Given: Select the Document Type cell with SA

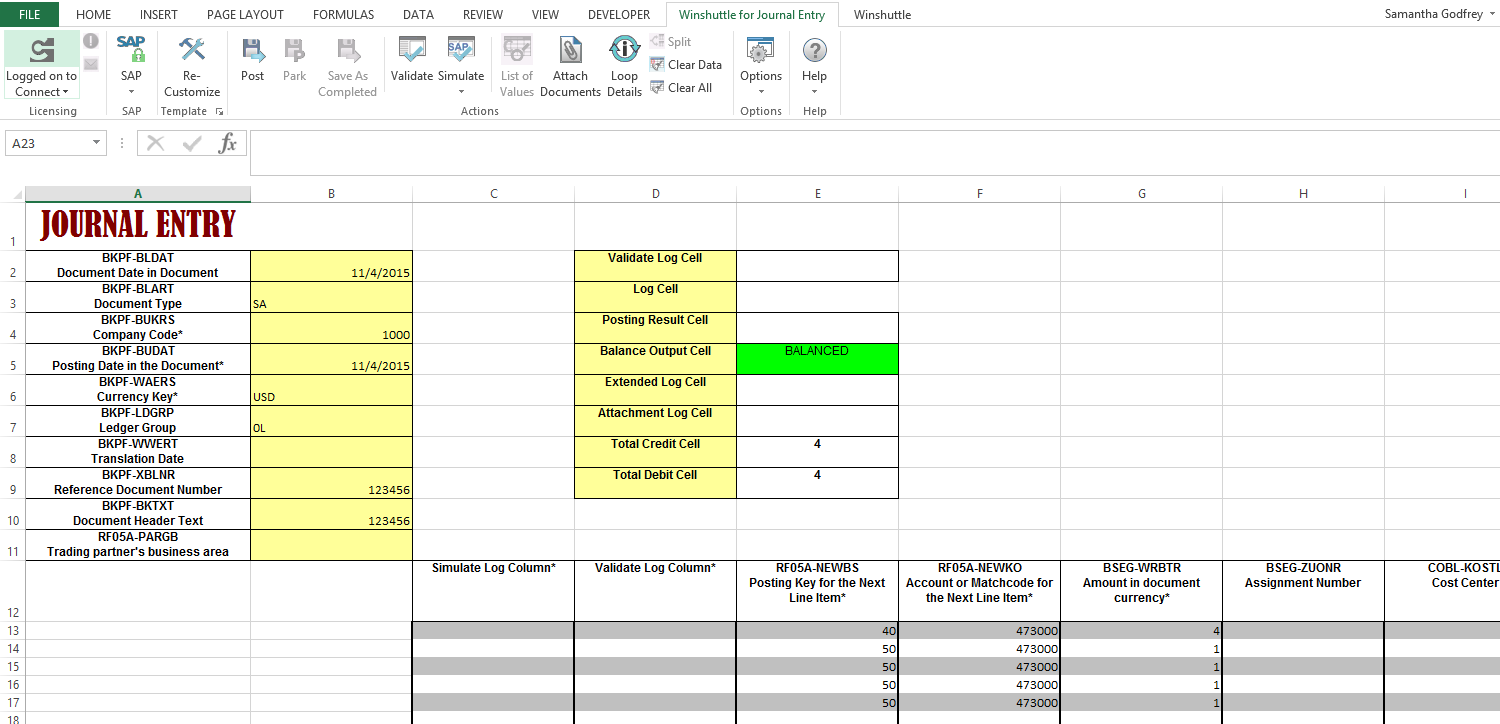Looking at the screenshot, I should (x=331, y=297).
